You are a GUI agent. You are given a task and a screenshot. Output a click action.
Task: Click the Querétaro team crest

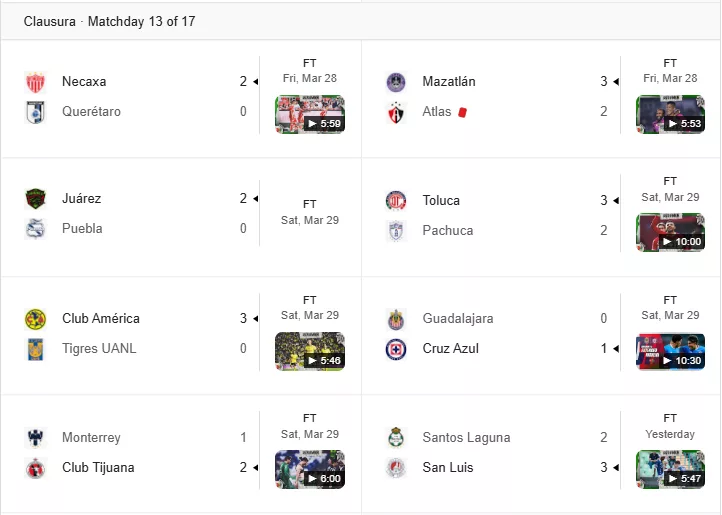(x=35, y=112)
